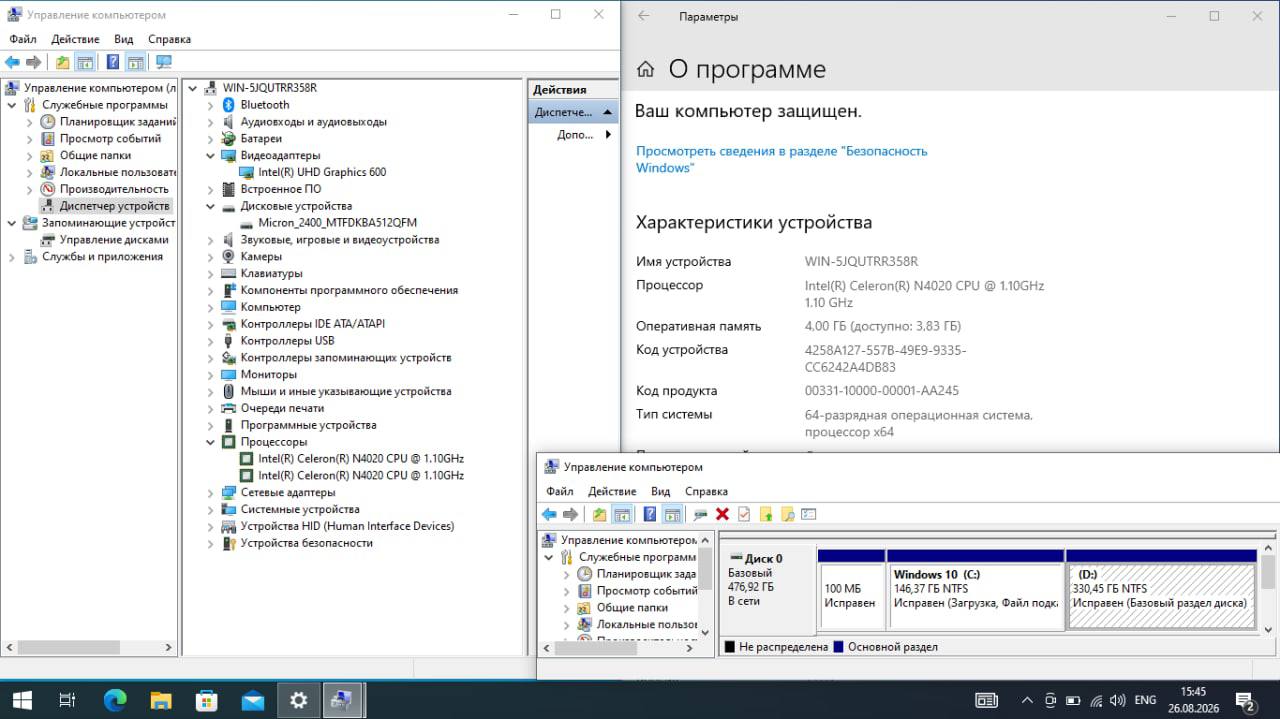Click vertical scrollbar in lower window tree
This screenshot has height=719, width=1280.
coord(705,568)
